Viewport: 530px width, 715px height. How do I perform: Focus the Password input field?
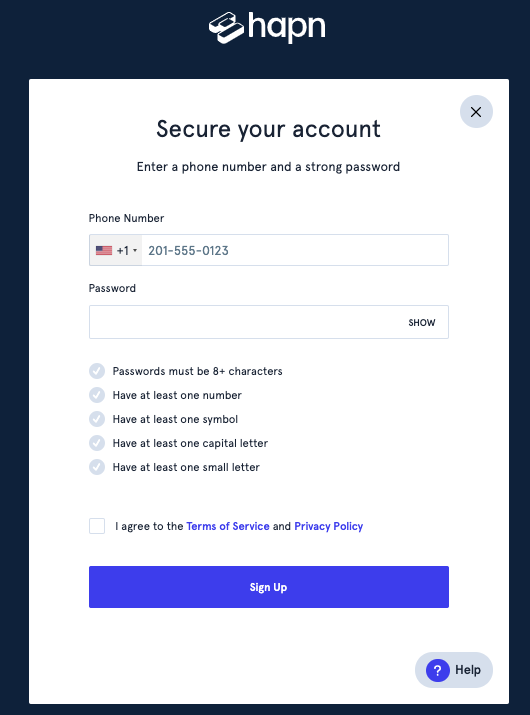[x=269, y=322]
